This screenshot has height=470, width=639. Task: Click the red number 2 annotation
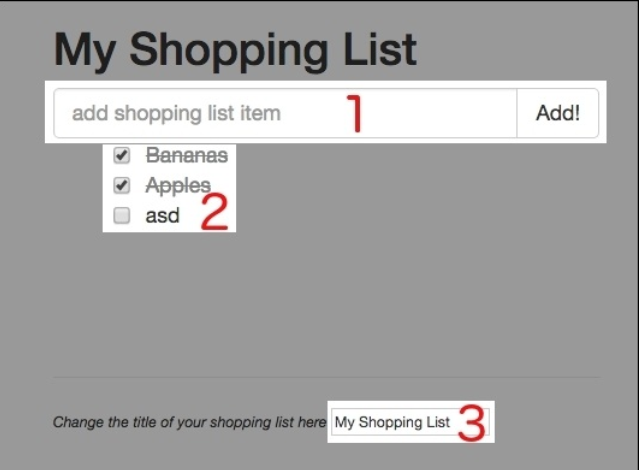tap(214, 212)
